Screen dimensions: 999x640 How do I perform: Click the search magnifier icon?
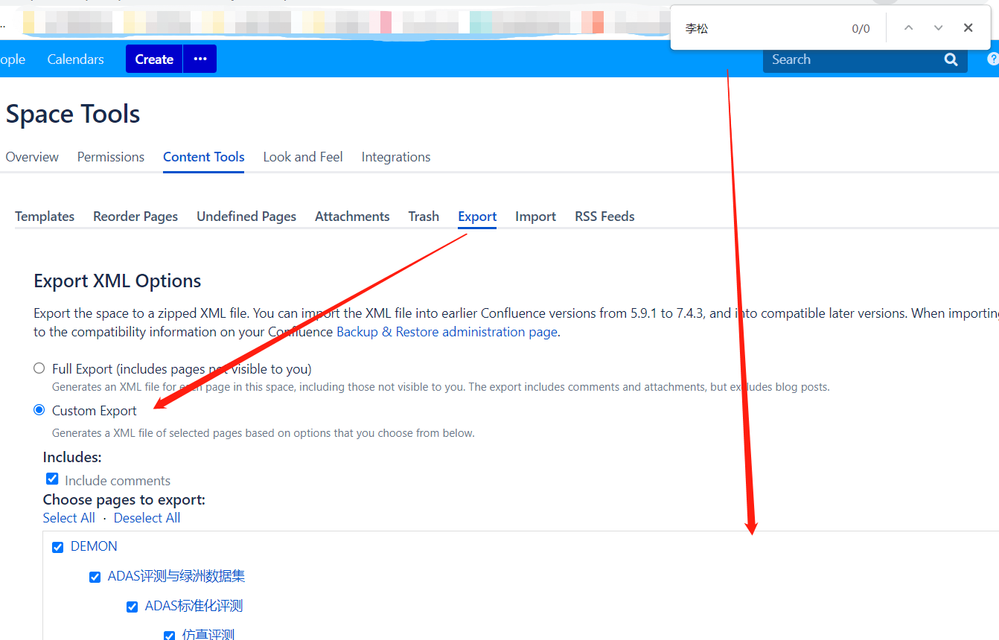(951, 59)
